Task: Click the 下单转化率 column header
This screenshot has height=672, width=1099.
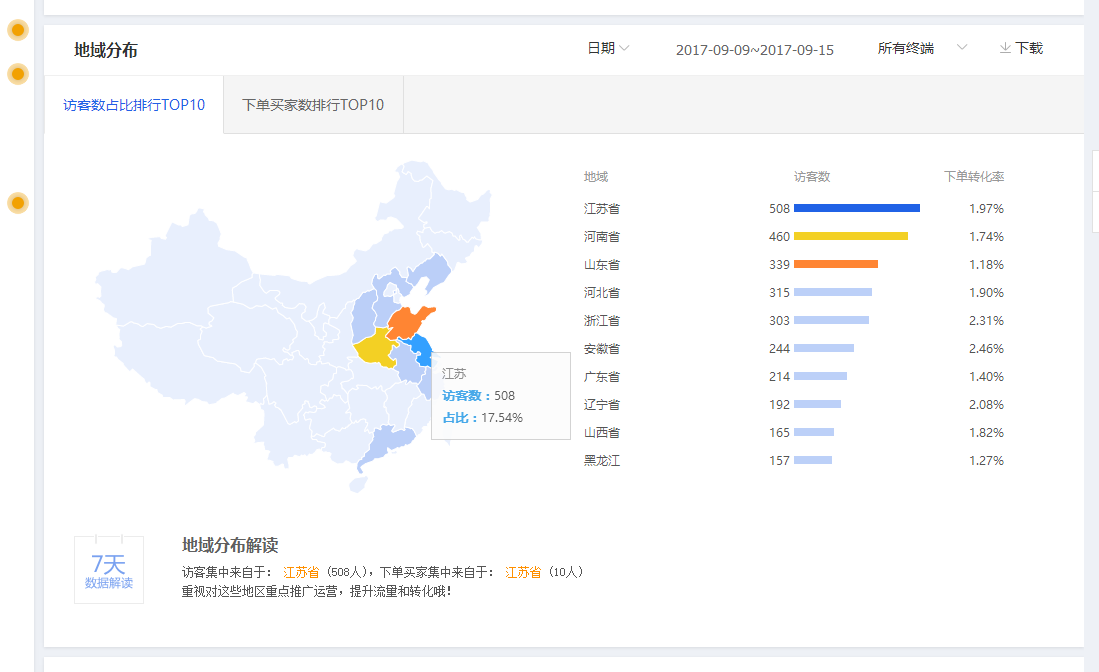Action: [974, 177]
